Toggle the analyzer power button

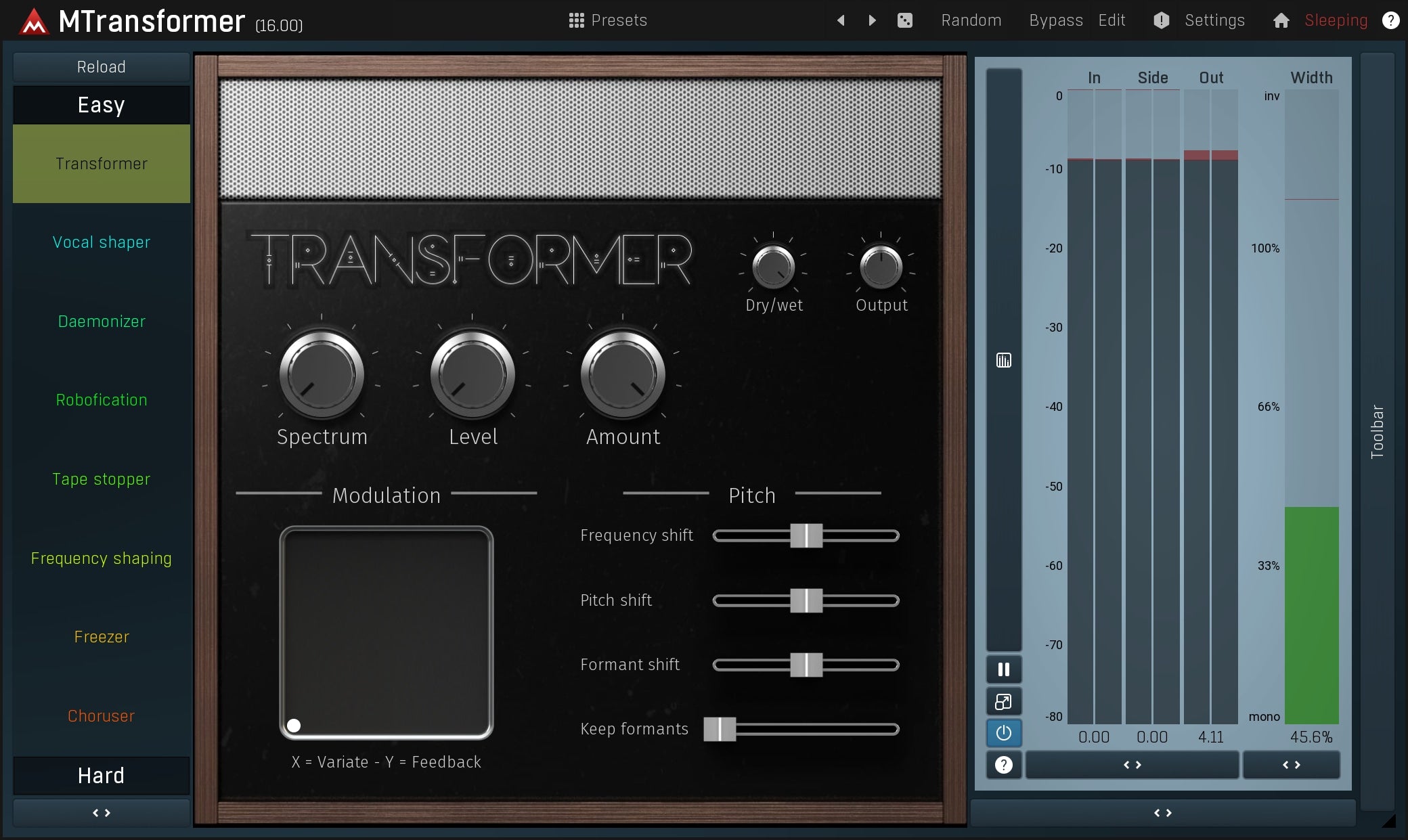tap(1003, 733)
